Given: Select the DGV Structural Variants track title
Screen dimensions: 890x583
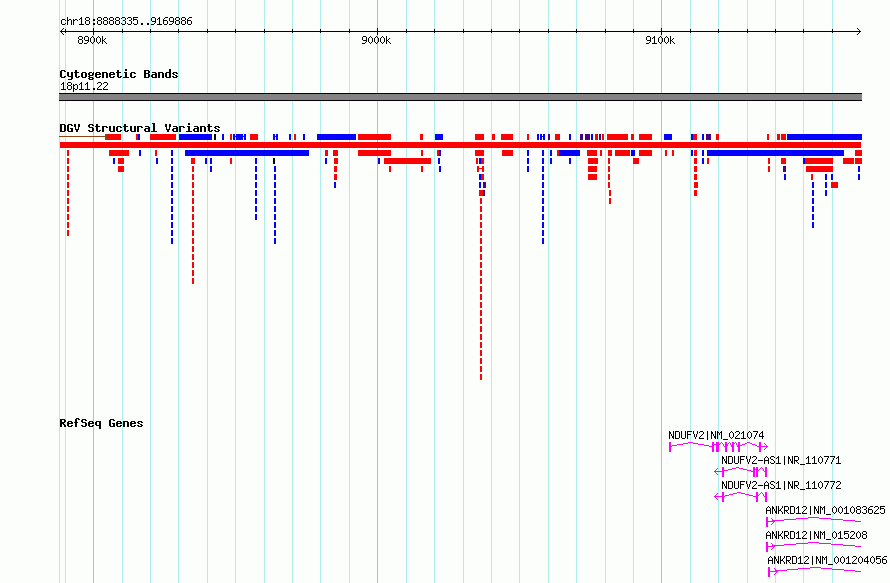Looking at the screenshot, I should click(140, 128).
